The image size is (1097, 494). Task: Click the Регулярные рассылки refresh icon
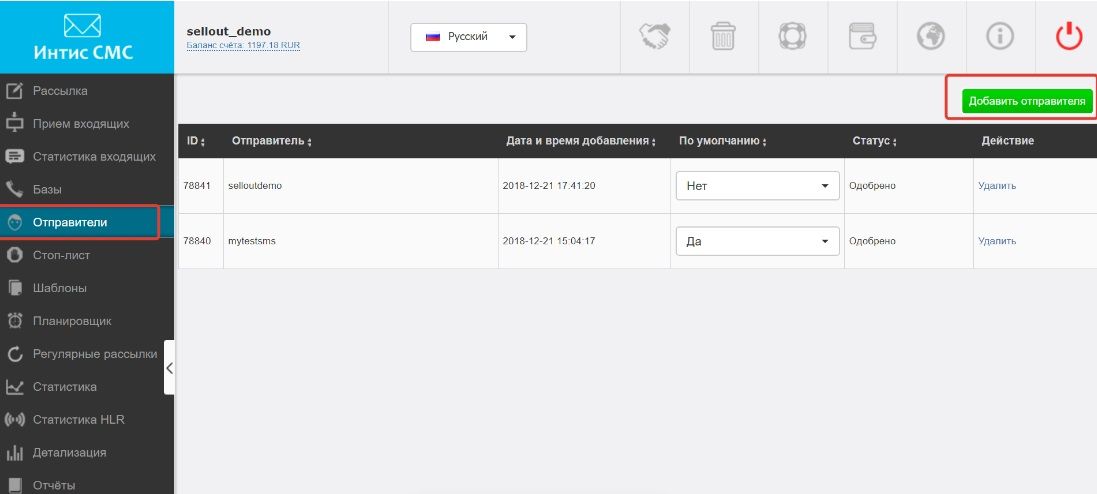point(15,354)
